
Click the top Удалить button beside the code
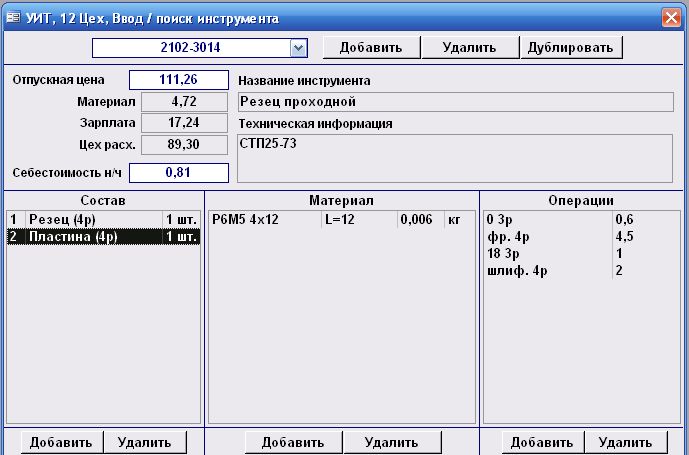click(x=469, y=47)
